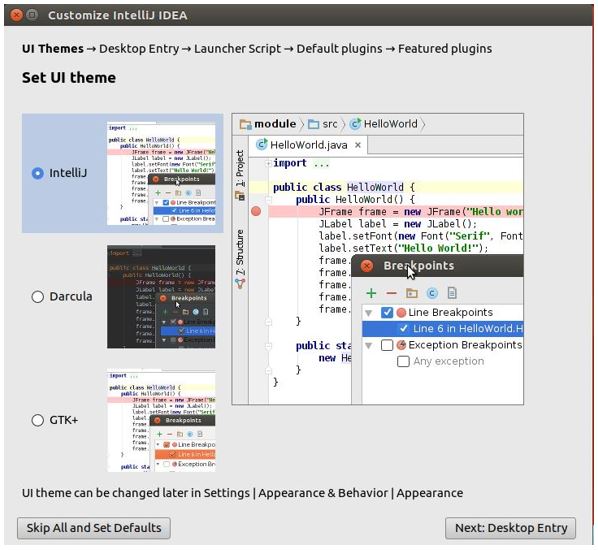Click the red breakpoint in the gutter

(256, 211)
